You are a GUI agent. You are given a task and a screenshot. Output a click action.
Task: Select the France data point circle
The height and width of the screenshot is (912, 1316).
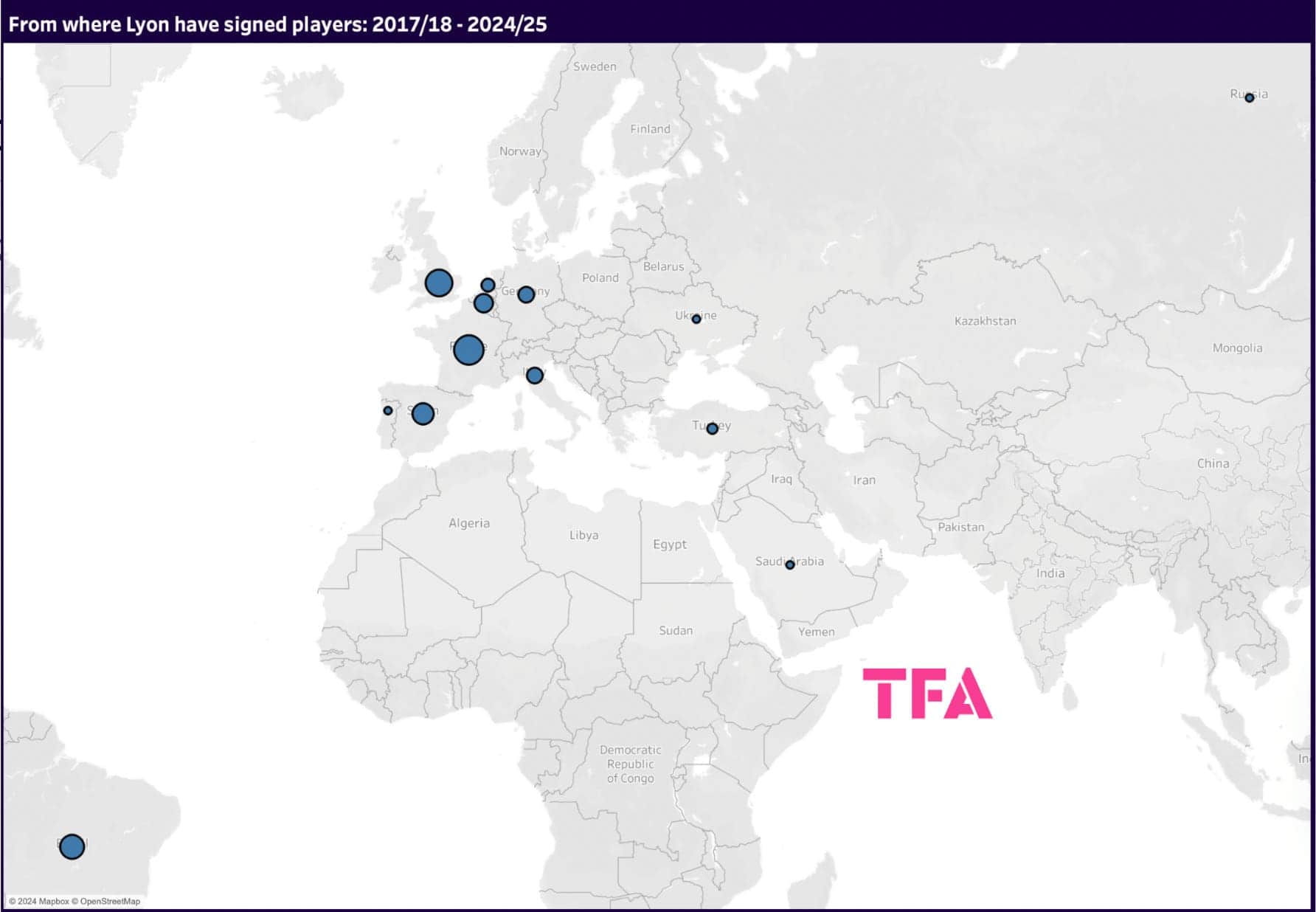click(468, 350)
